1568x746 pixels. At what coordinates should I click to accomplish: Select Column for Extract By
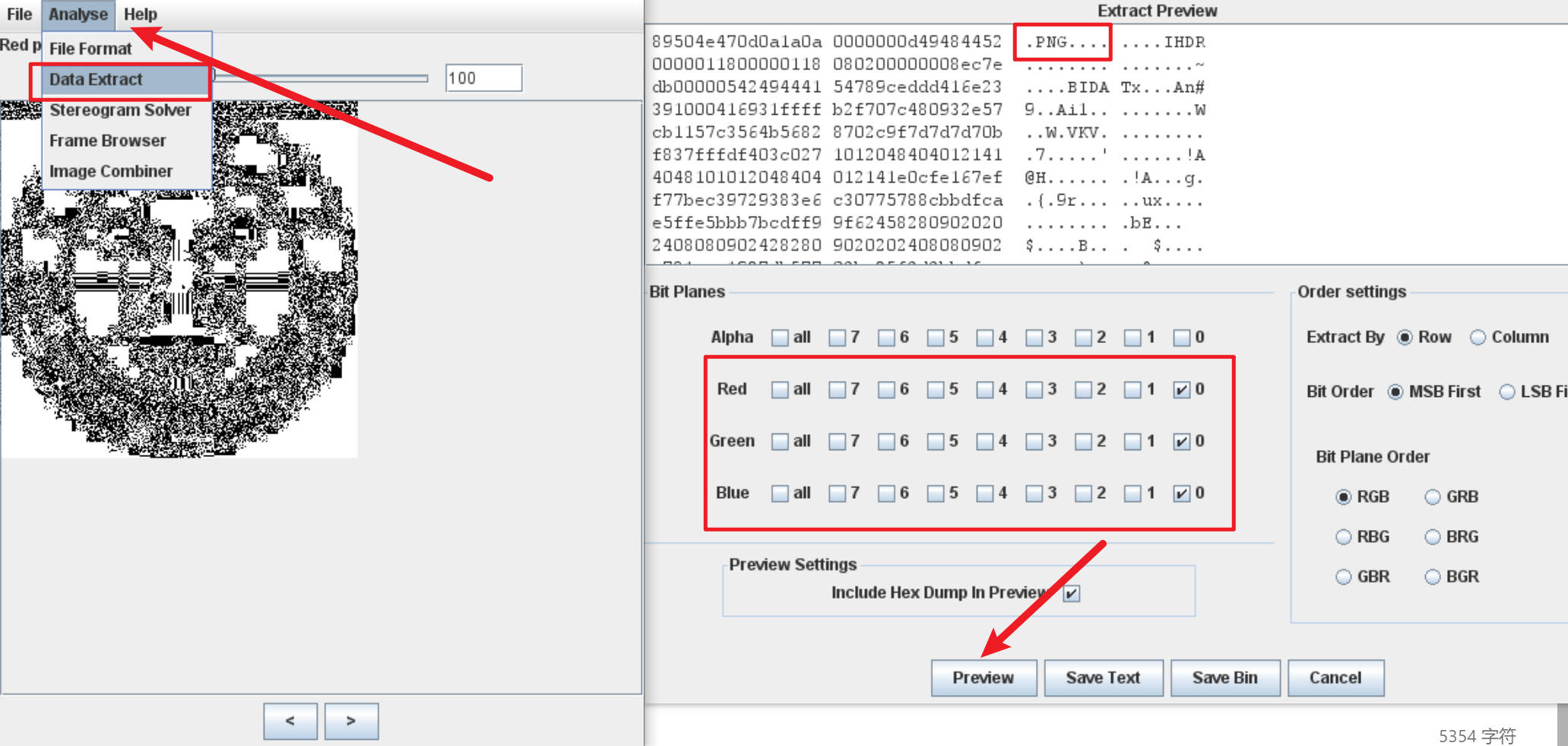pos(1478,338)
